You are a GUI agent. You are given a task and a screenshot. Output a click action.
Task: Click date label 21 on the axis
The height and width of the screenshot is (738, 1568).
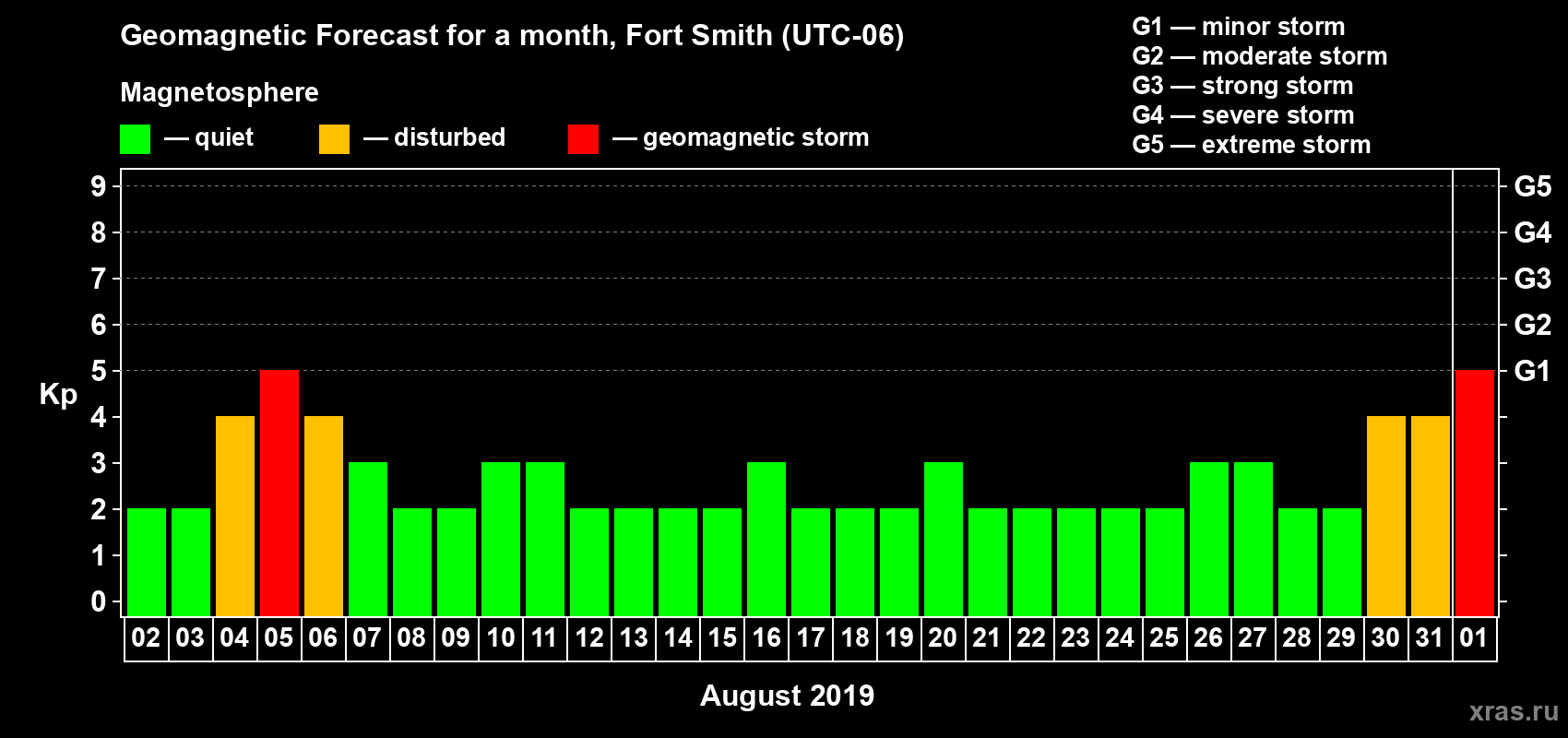(987, 637)
